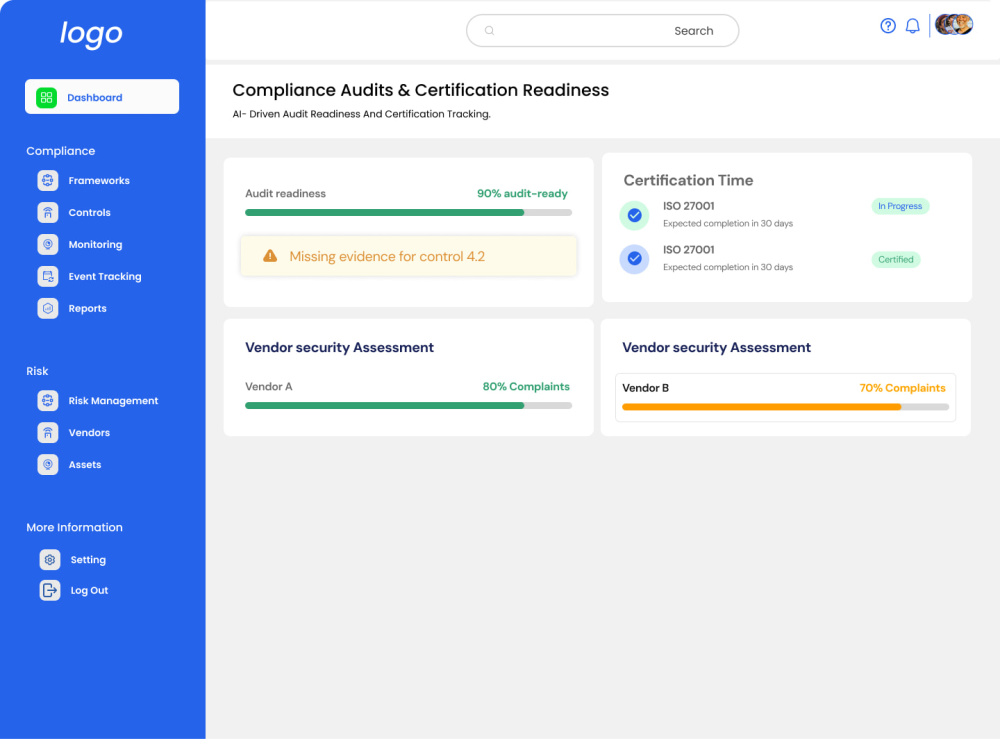Click the Event Tracking sidebar icon
1000x750 pixels.
[x=48, y=276]
